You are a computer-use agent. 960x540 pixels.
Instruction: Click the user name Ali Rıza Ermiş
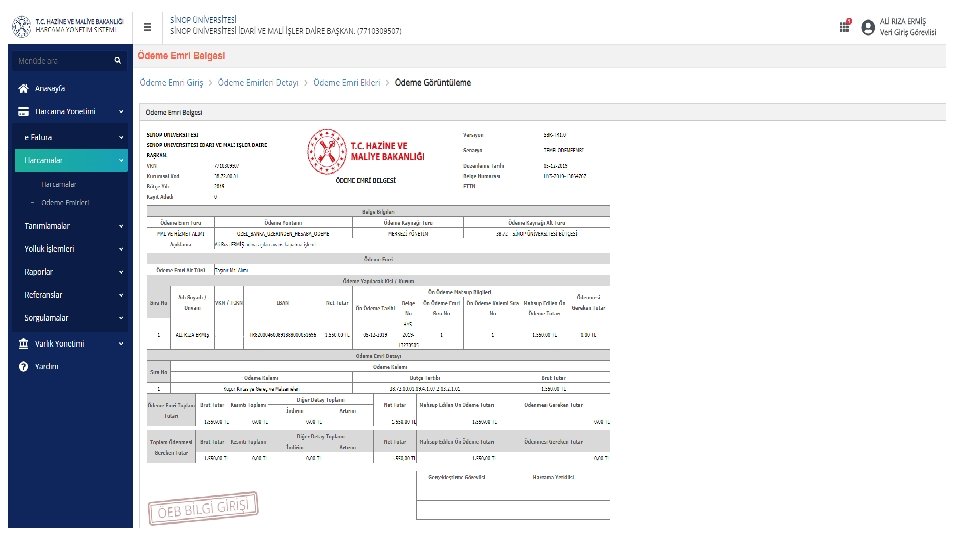coord(902,21)
